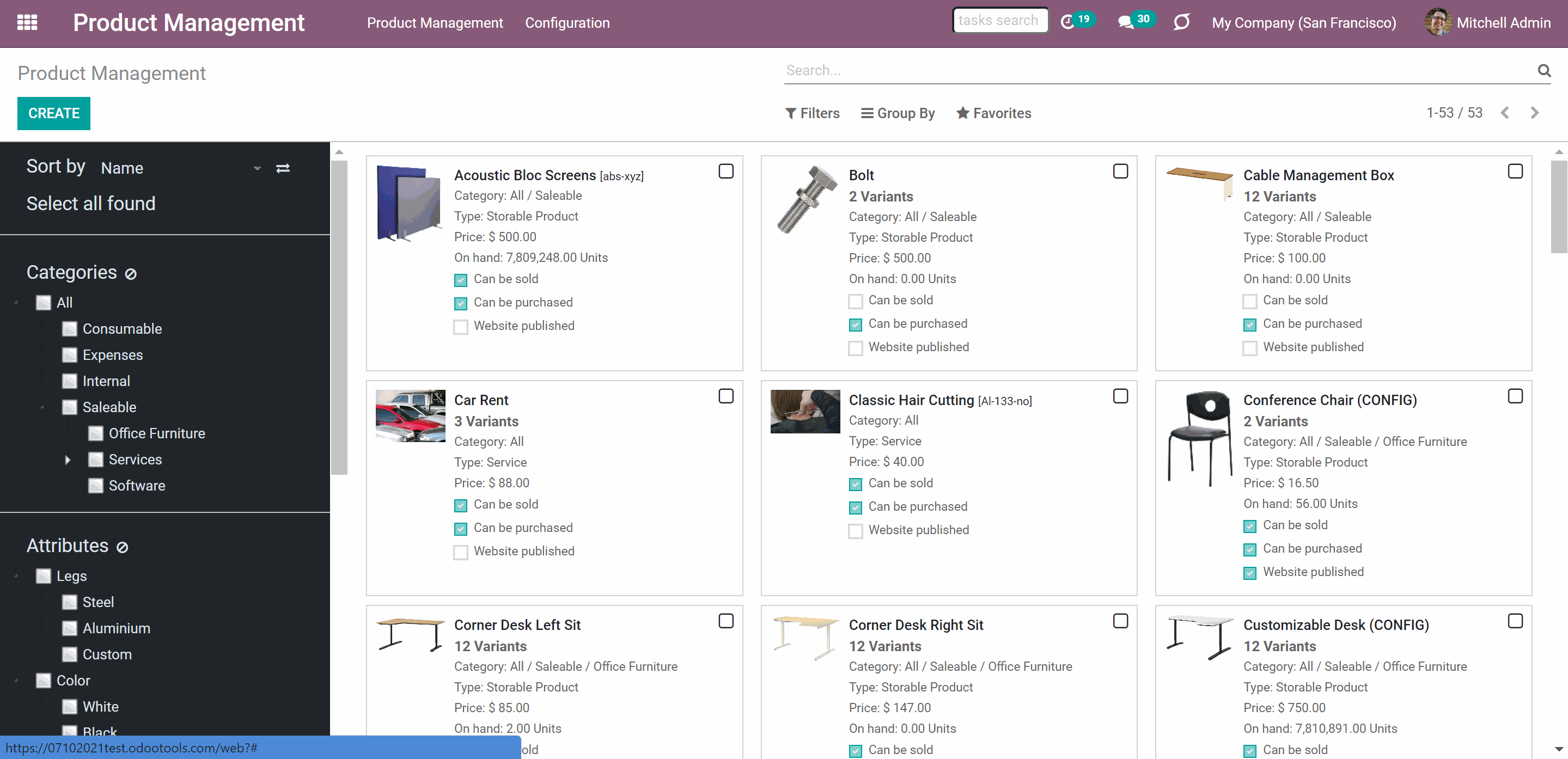Check the White color attribute box
The height and width of the screenshot is (759, 1568).
(70, 707)
